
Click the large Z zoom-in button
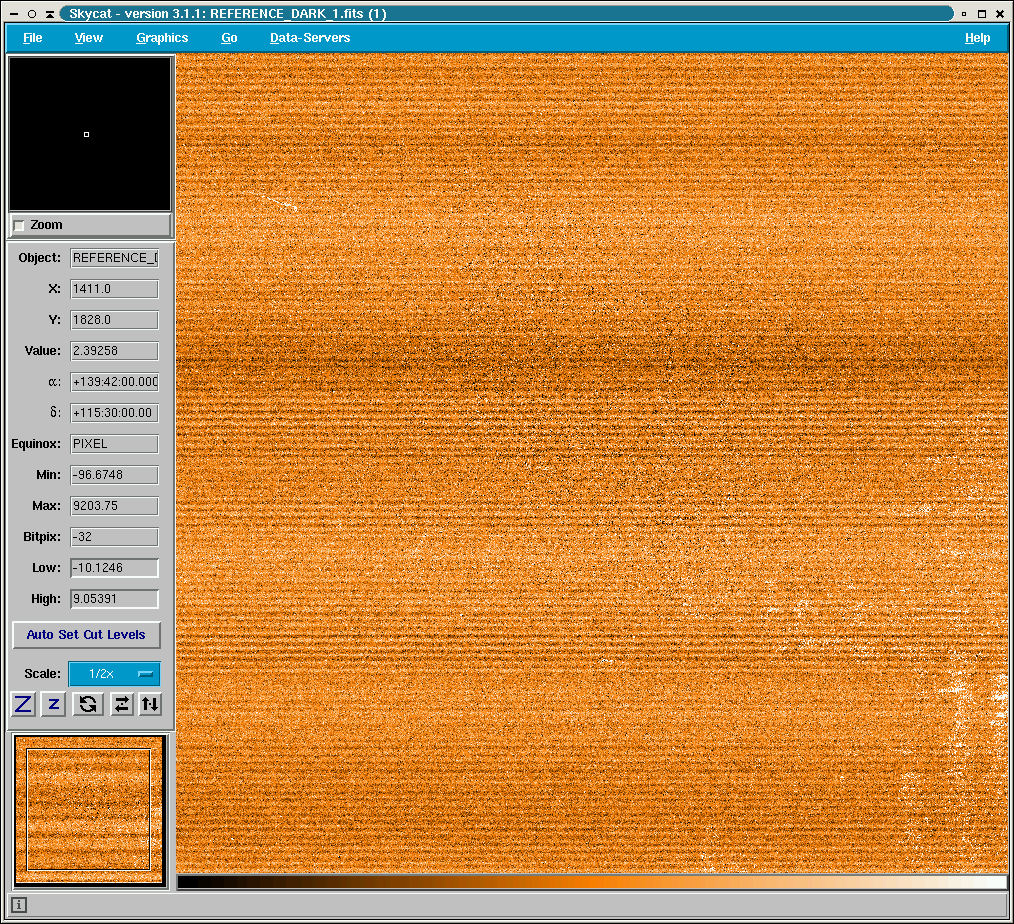click(23, 704)
